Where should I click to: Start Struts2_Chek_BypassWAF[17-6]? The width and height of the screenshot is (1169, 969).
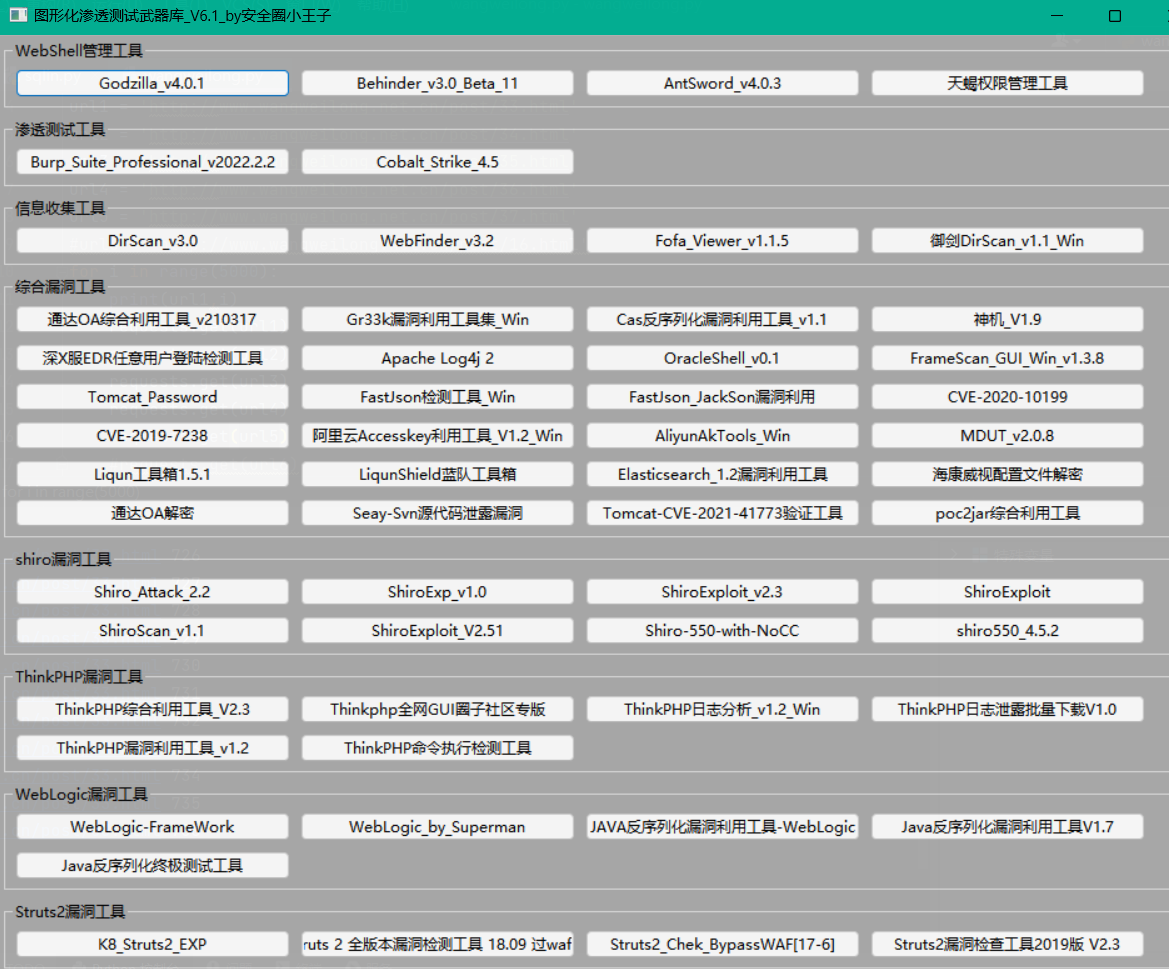(722, 944)
